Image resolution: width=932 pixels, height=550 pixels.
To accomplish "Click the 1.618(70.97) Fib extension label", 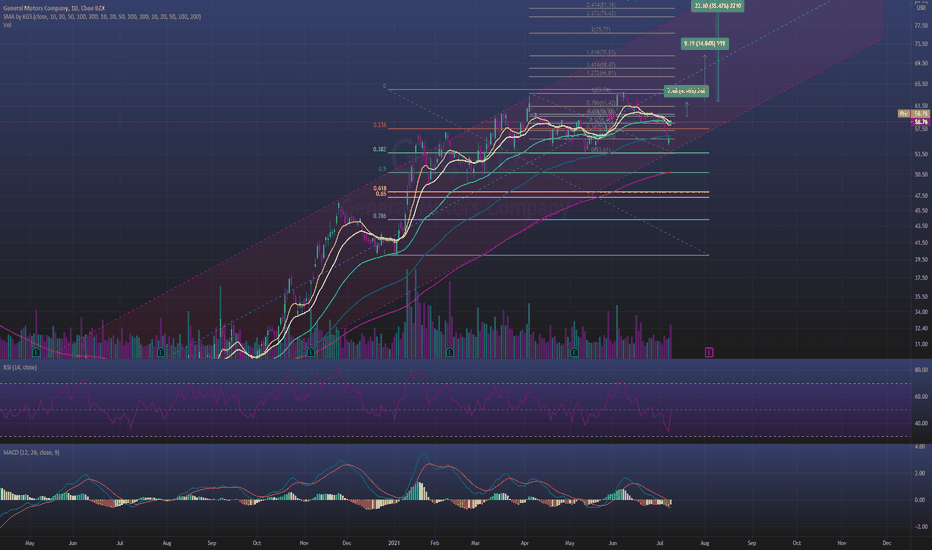I will coord(600,52).
